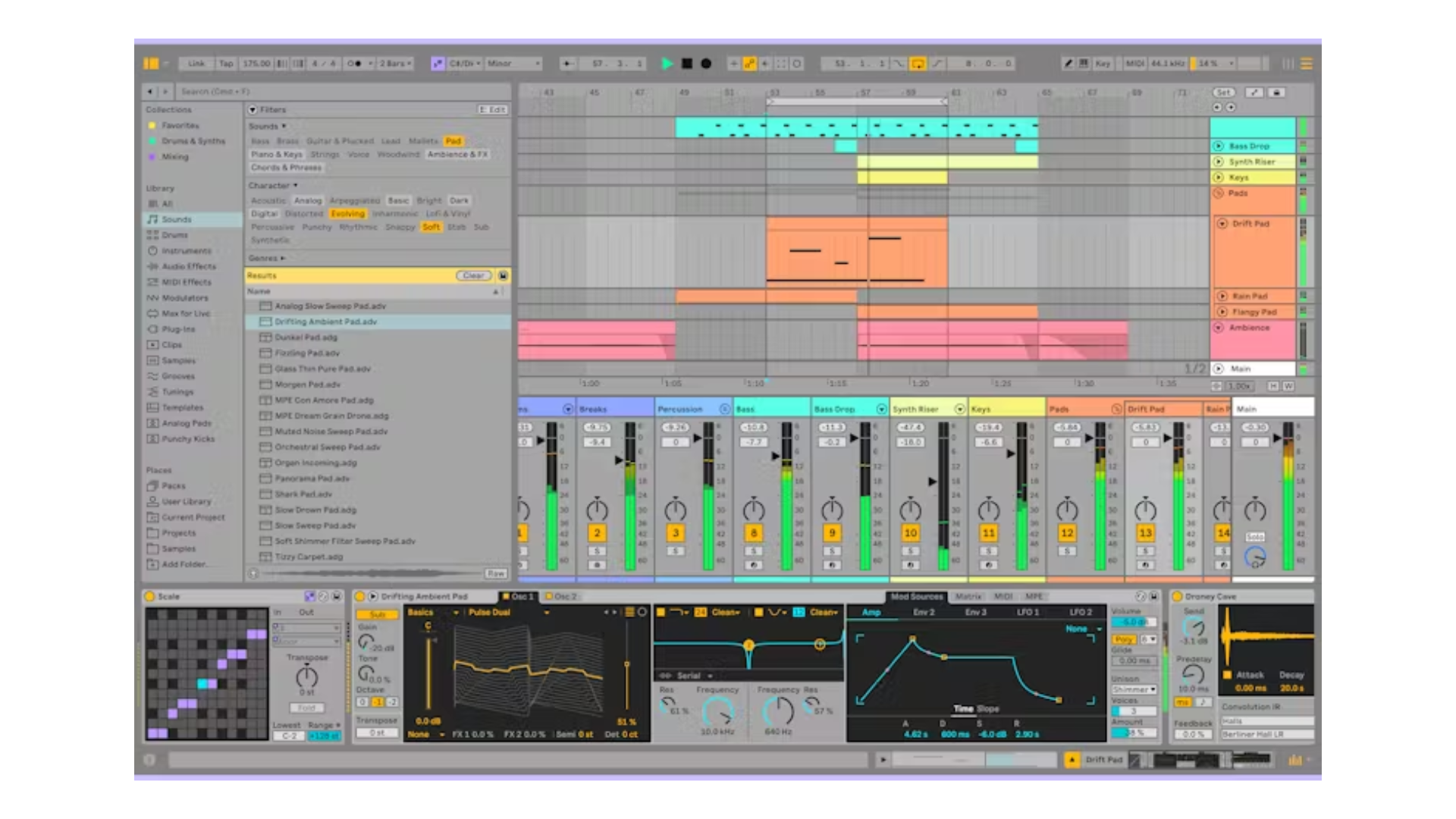1456x819 pixels.
Task: Open the Drums category in the Library
Action: 174,235
